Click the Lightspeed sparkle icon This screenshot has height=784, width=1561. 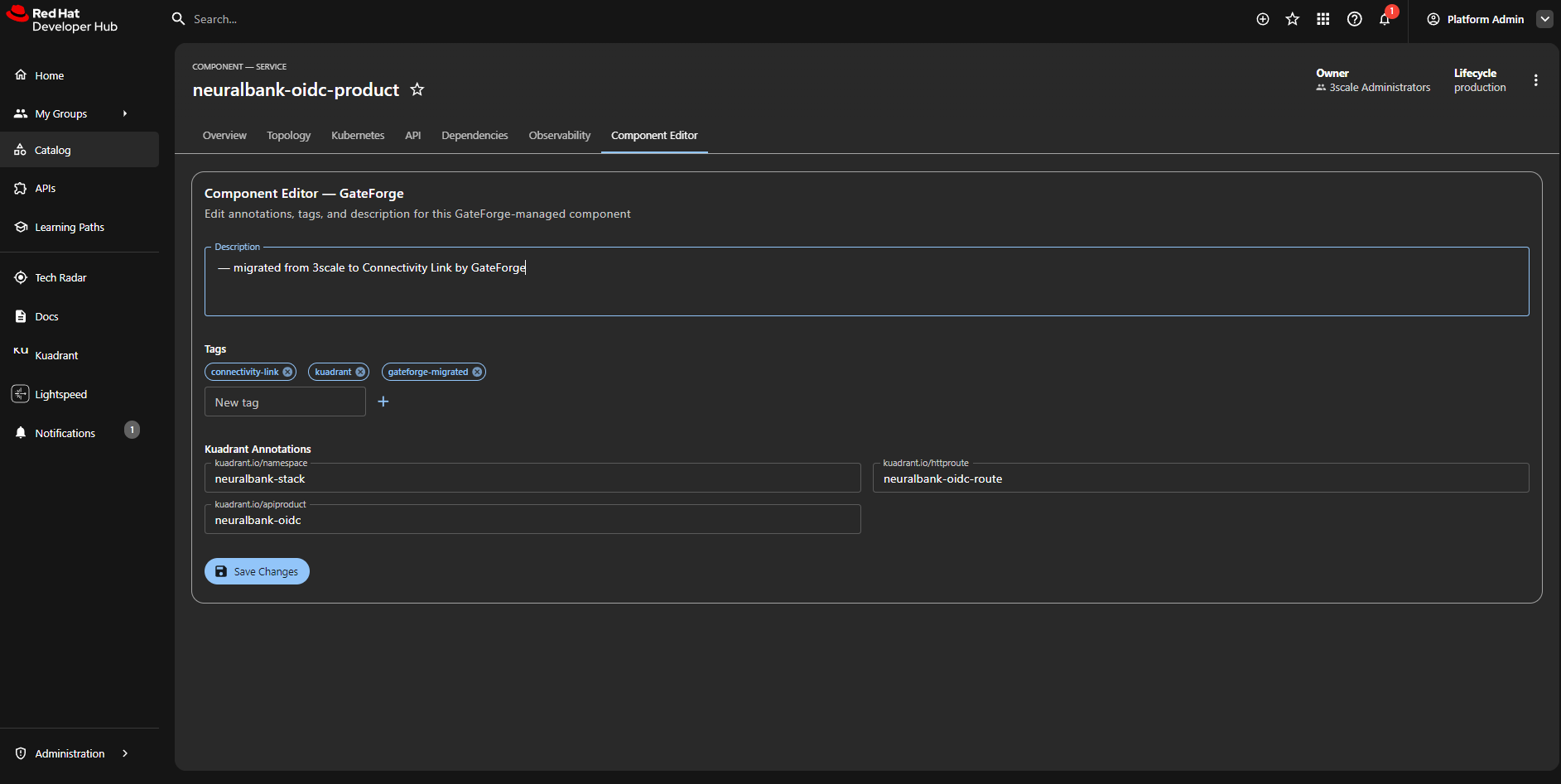click(21, 394)
